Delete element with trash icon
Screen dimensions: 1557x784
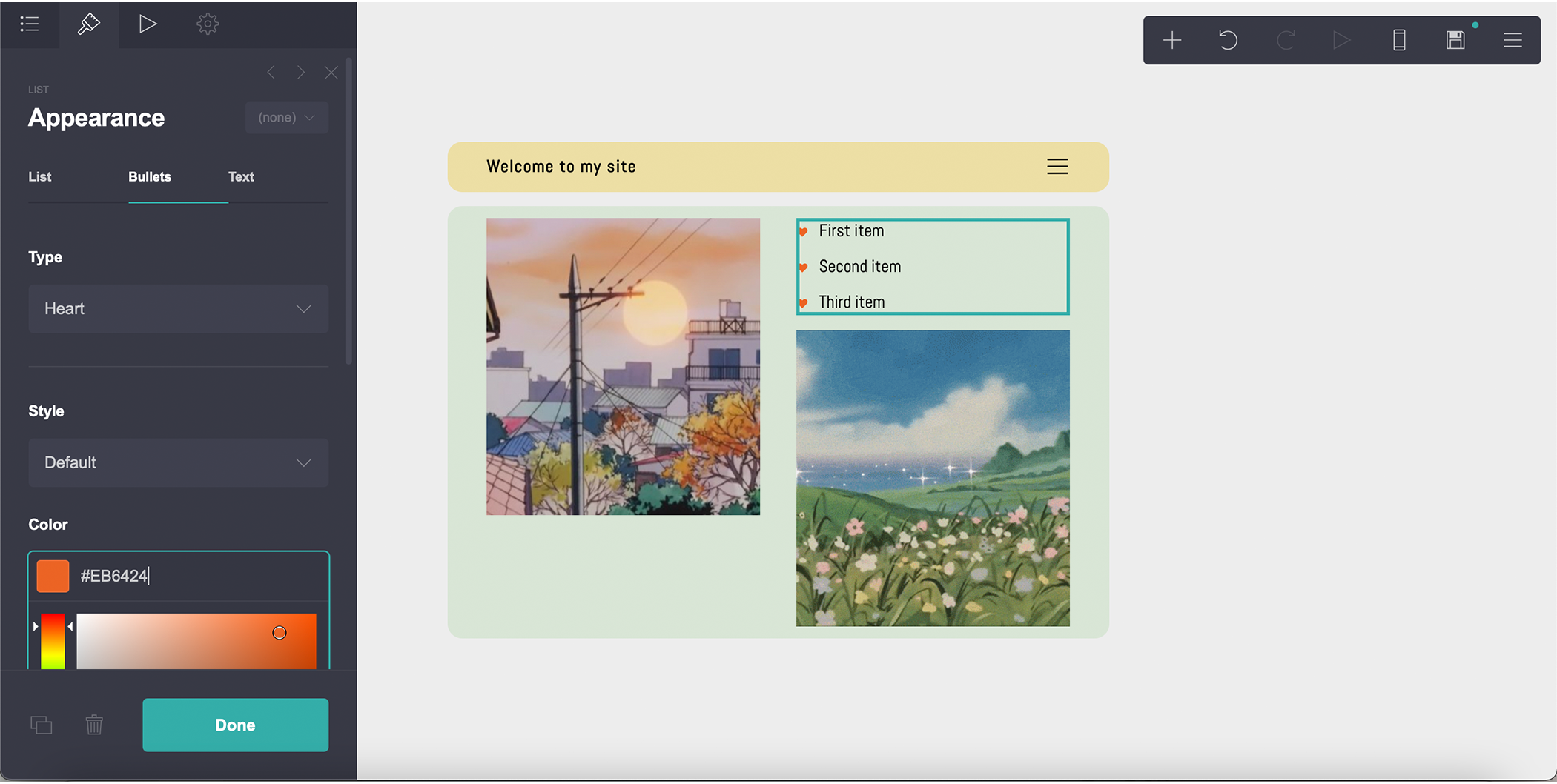point(94,725)
